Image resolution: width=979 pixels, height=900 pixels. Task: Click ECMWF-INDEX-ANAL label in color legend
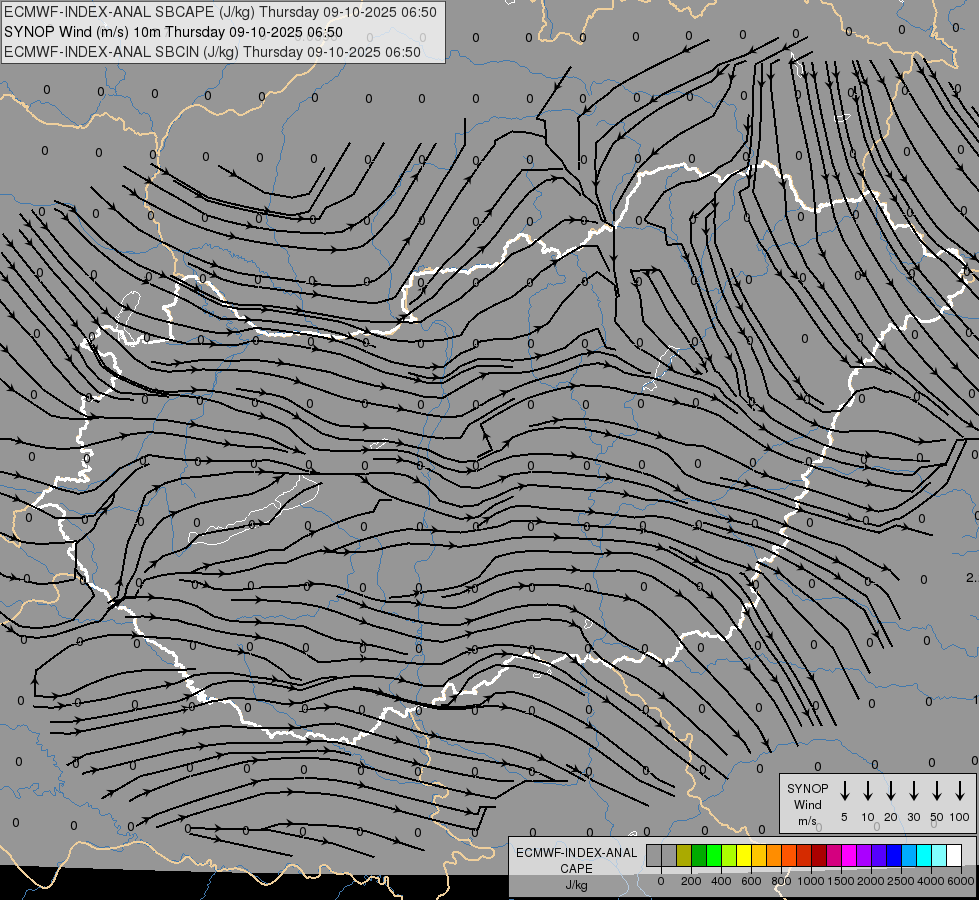pyautogui.click(x=576, y=853)
